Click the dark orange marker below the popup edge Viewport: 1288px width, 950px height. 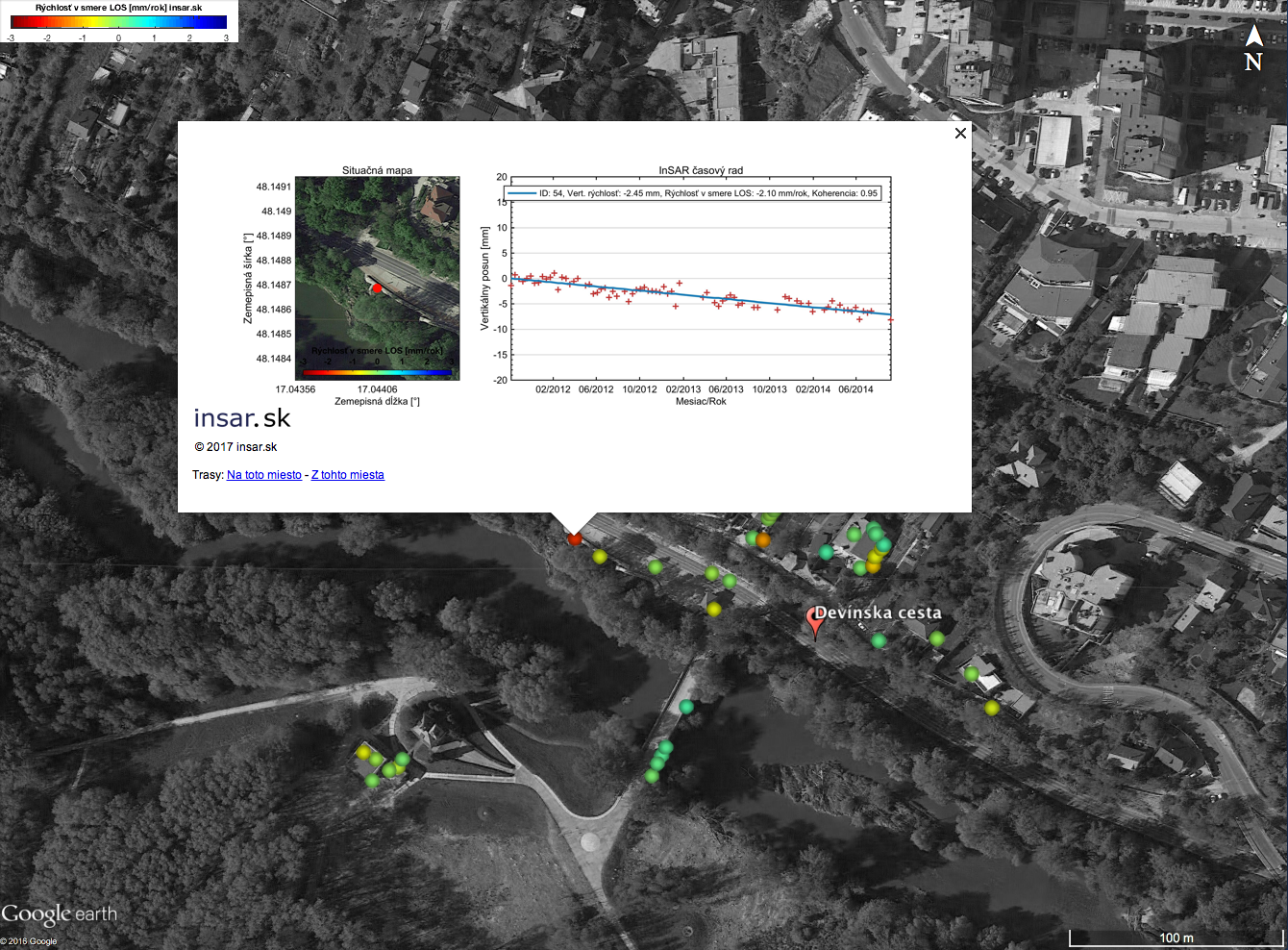[763, 540]
